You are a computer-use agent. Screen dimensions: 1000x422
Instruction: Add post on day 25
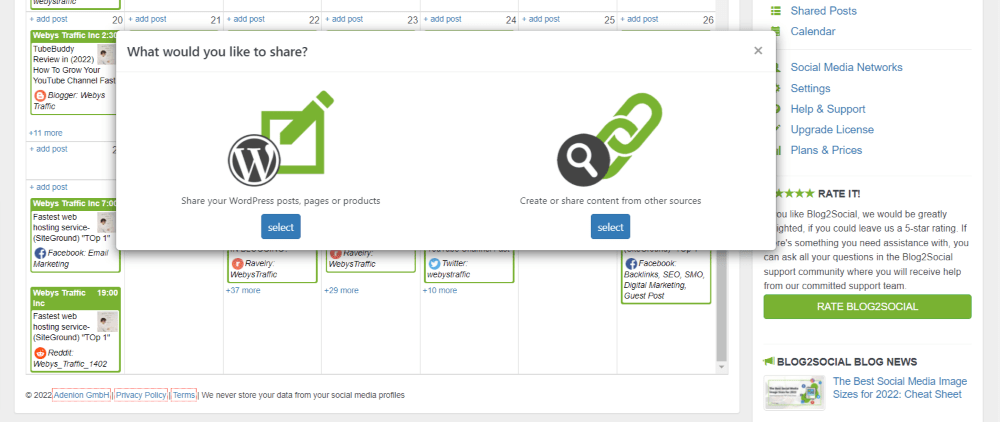[541, 19]
